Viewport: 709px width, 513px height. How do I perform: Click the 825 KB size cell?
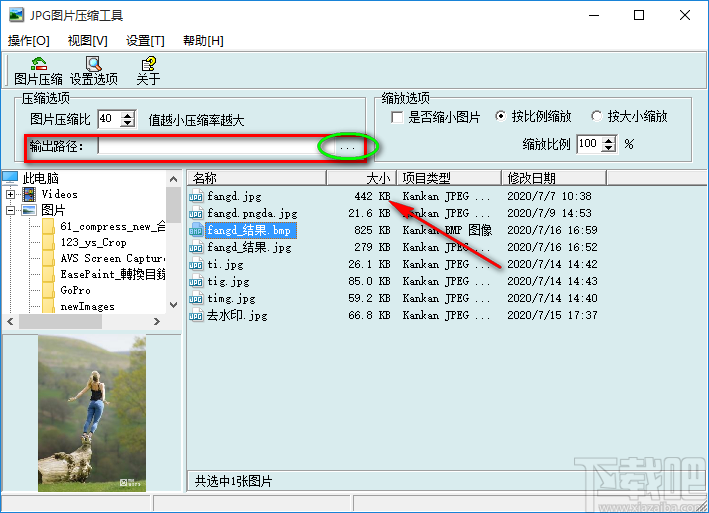pyautogui.click(x=372, y=231)
